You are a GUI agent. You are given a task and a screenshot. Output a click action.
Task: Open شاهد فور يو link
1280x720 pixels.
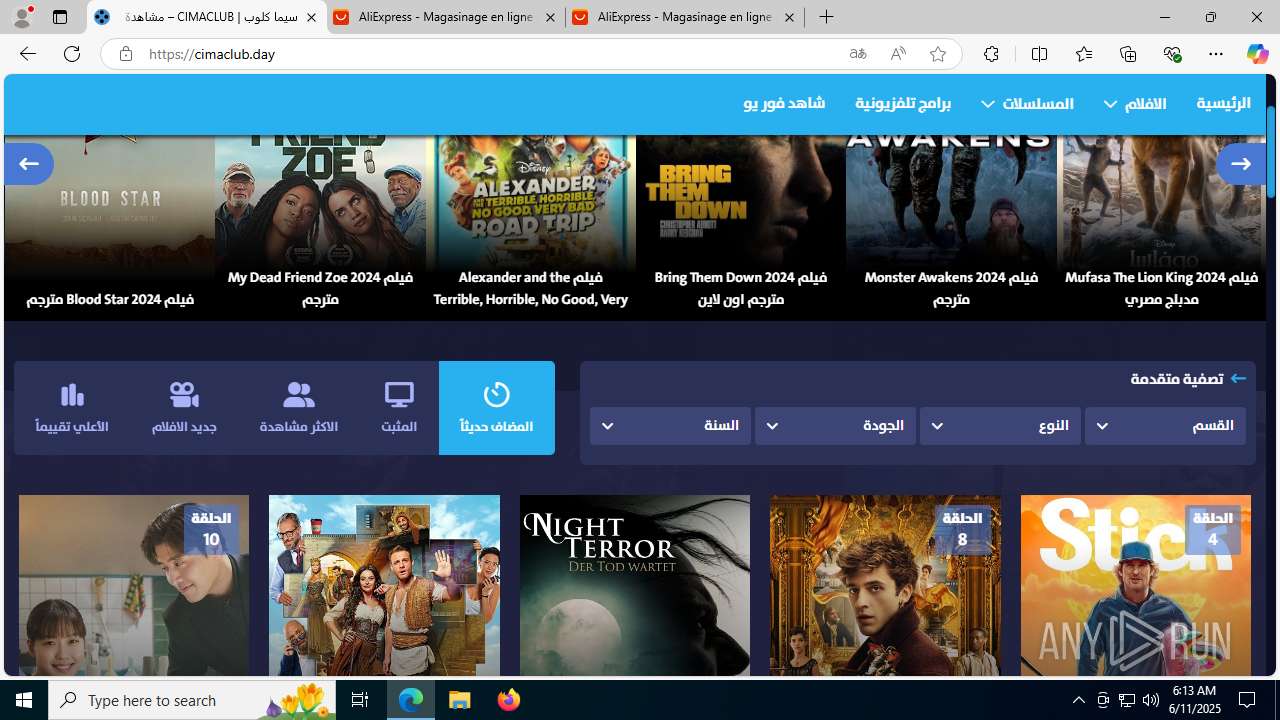[x=784, y=104]
